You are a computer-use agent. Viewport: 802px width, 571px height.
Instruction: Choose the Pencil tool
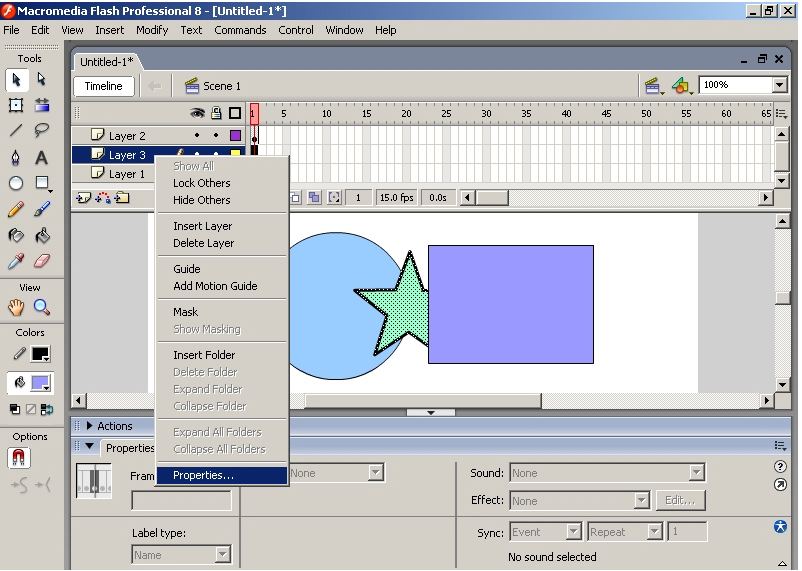pyautogui.click(x=16, y=209)
